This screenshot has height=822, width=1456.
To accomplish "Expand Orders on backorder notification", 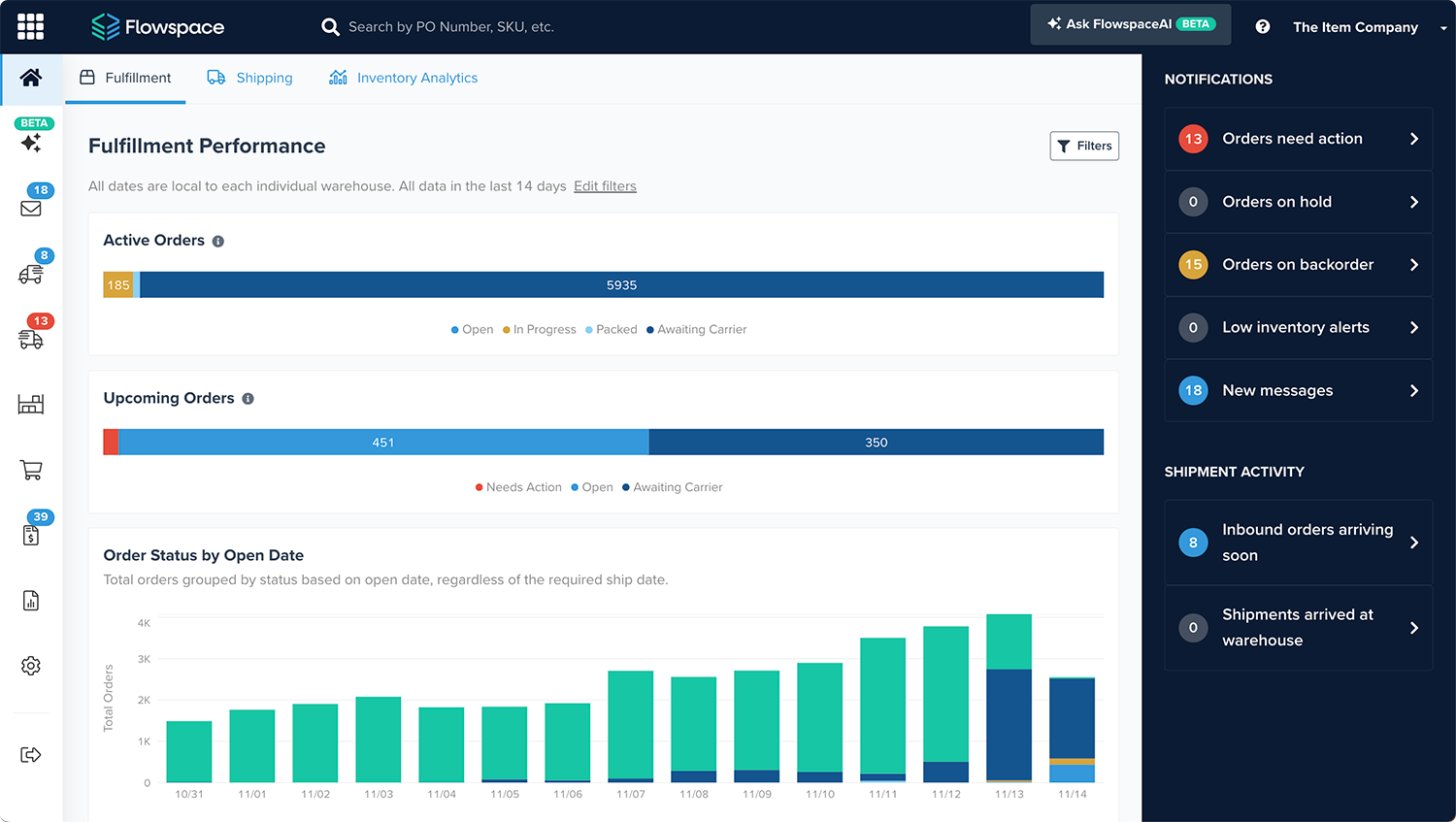I will [1298, 265].
